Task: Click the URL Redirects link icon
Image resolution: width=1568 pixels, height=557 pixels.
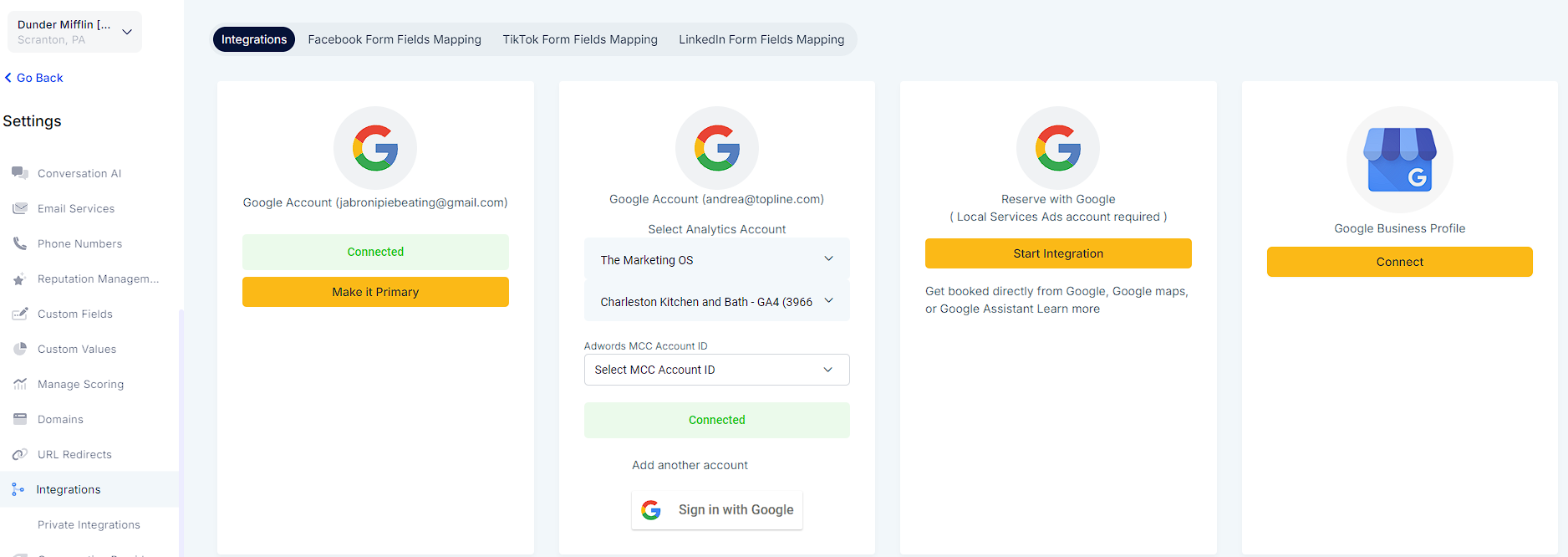Action: tap(20, 454)
